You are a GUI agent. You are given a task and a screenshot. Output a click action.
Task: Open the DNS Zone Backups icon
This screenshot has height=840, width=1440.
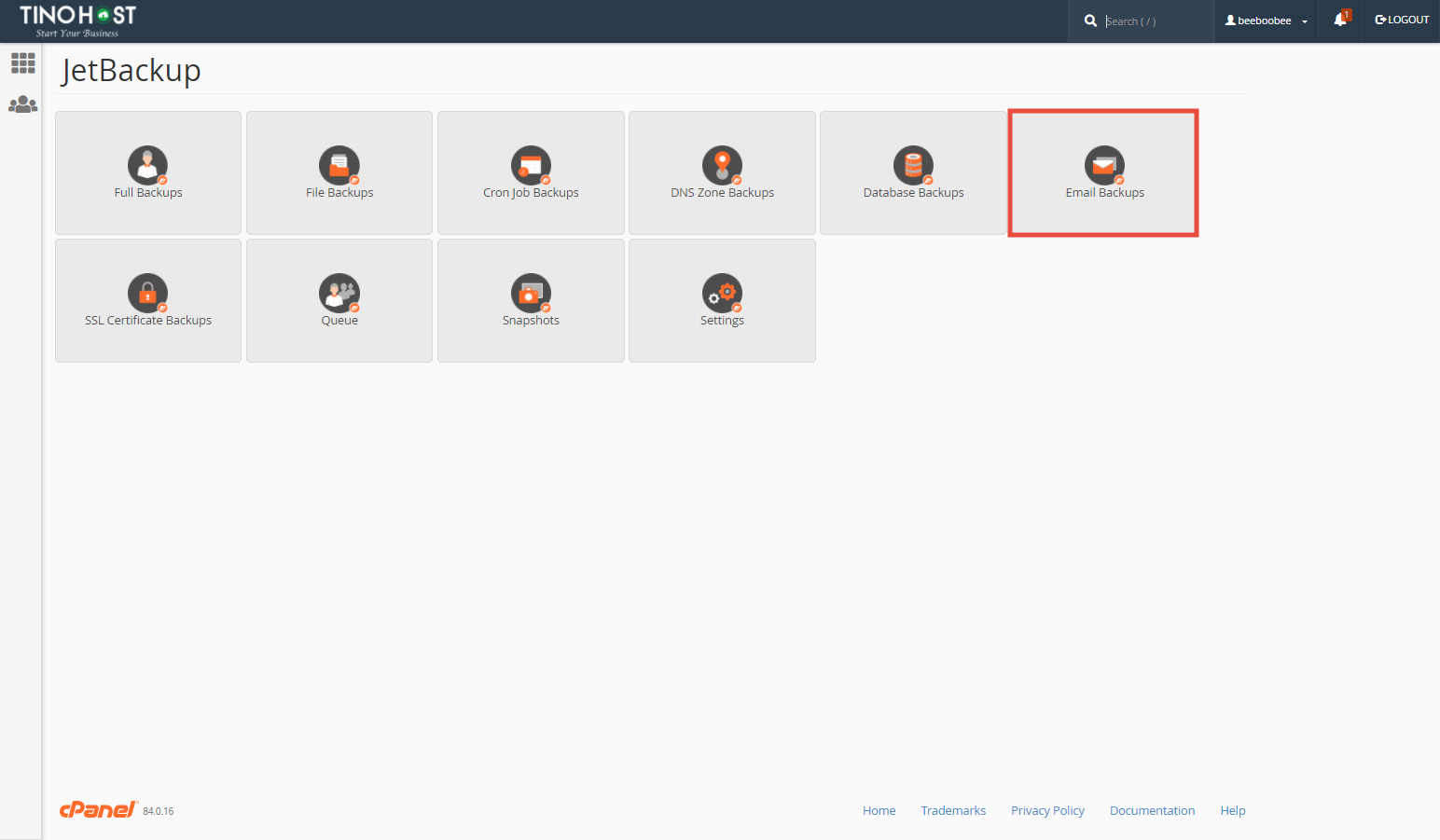coord(723,166)
